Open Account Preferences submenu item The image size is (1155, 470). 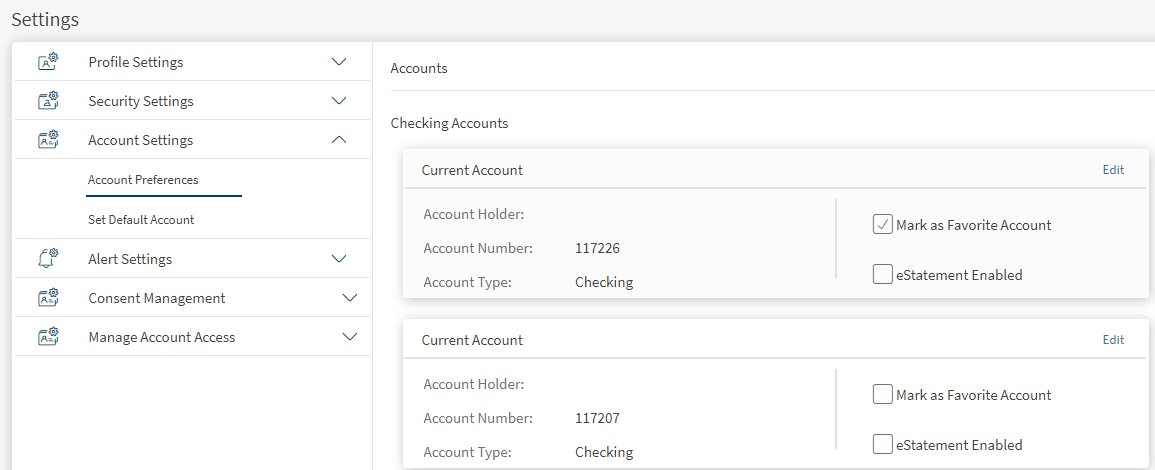(143, 180)
